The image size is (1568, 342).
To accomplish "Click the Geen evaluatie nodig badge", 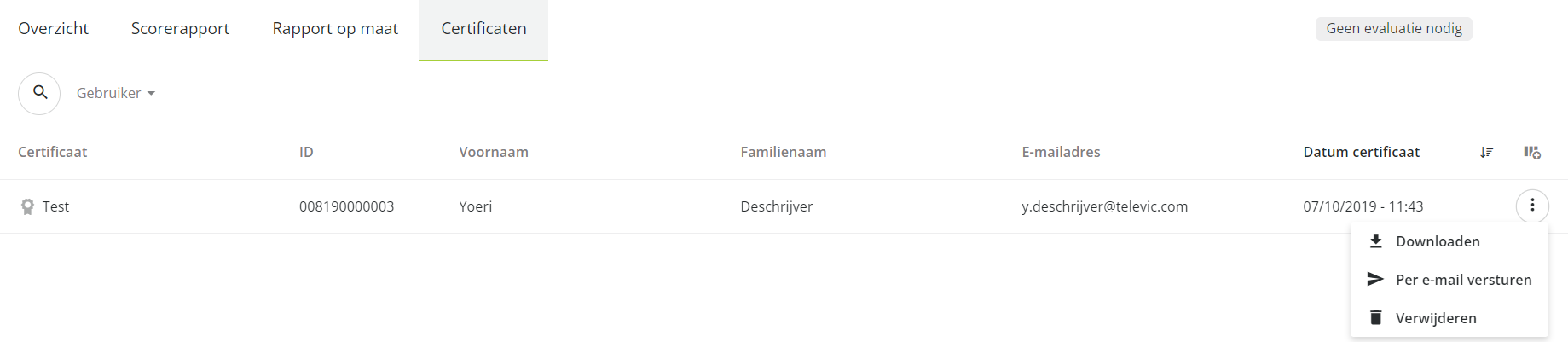I will pyautogui.click(x=1394, y=28).
